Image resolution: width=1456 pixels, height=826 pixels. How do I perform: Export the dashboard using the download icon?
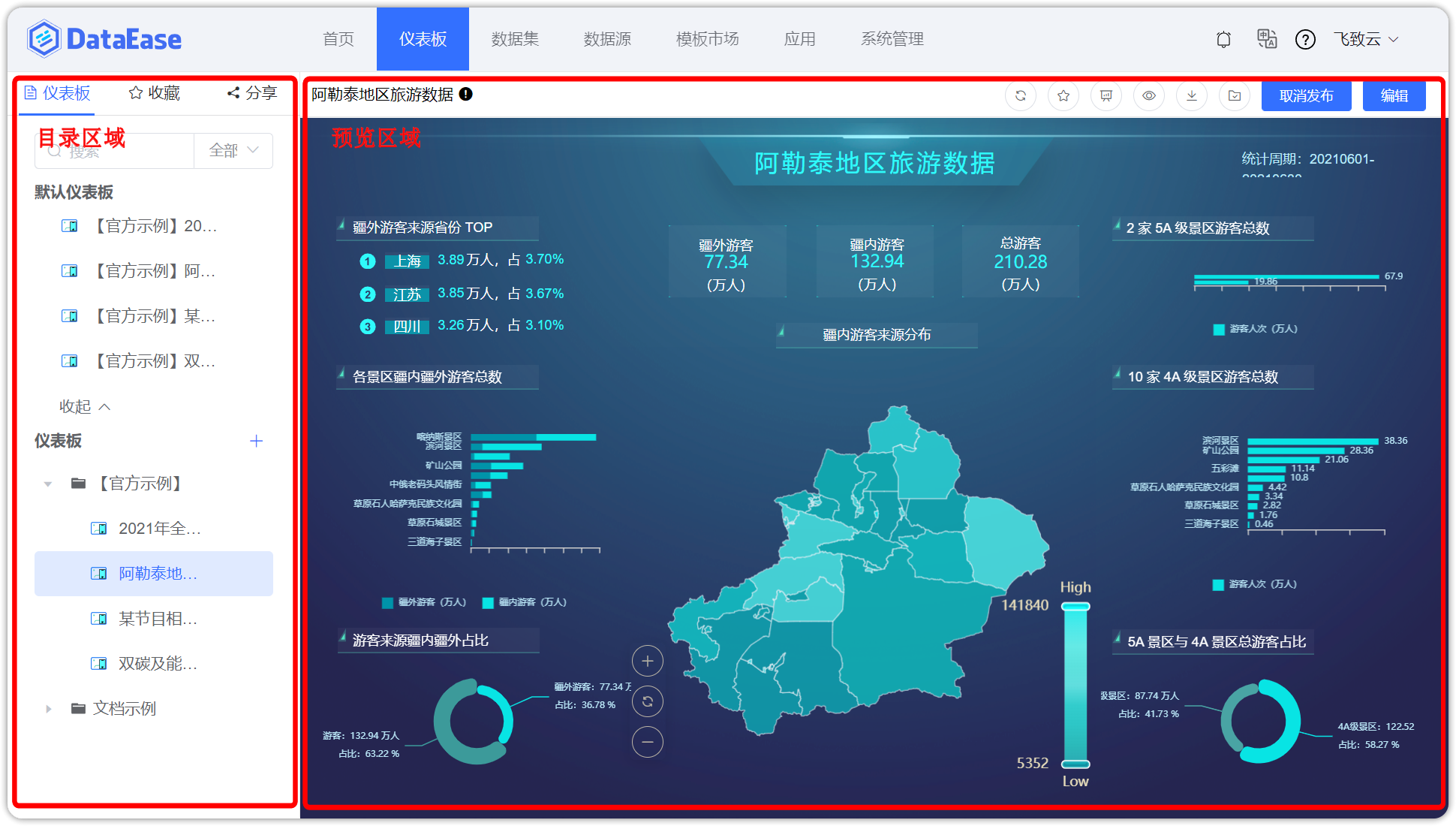tap(1192, 95)
